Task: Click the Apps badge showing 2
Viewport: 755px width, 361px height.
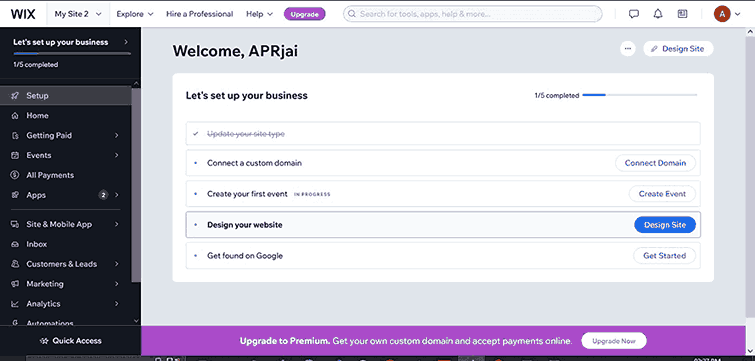Action: click(x=103, y=195)
